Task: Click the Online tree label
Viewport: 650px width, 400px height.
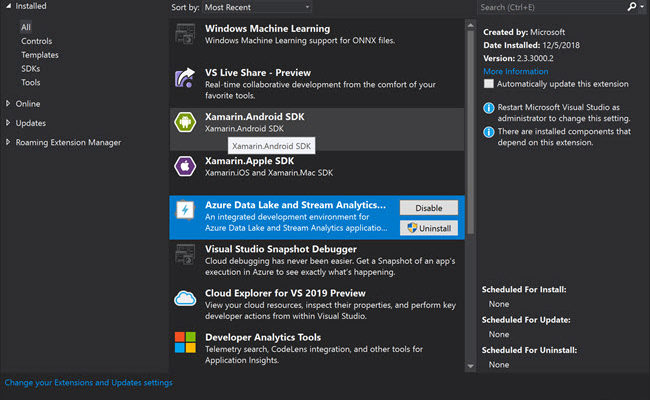Action: click(x=28, y=104)
